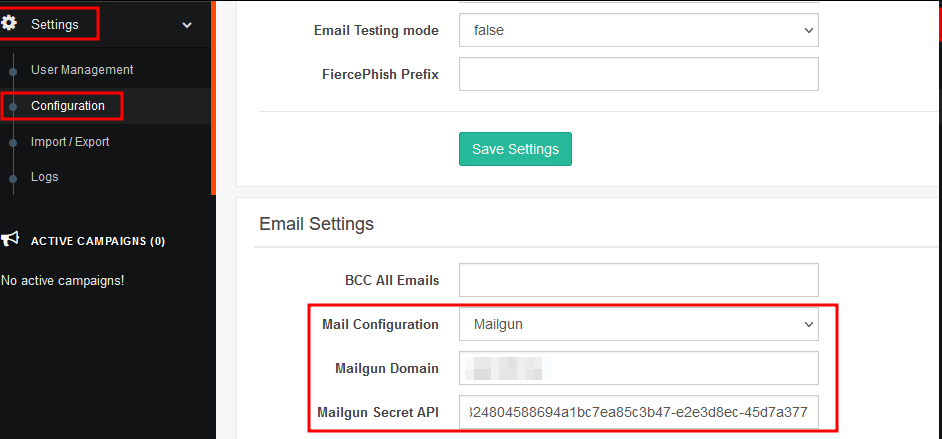Click the Active Campaigns (0) header
Image resolution: width=942 pixels, height=439 pixels.
tap(98, 241)
